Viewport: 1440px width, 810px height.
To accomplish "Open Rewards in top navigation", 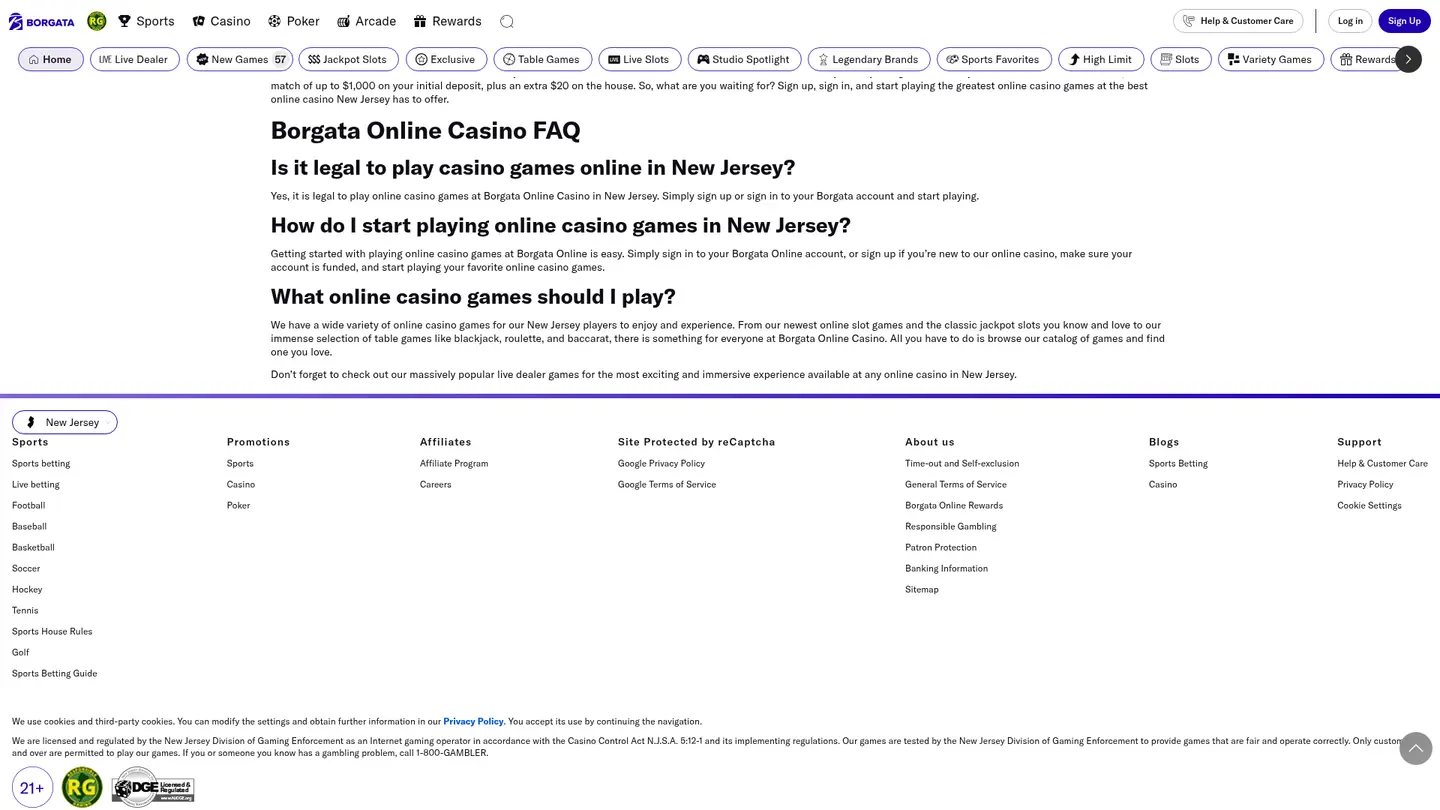I will click(x=447, y=21).
